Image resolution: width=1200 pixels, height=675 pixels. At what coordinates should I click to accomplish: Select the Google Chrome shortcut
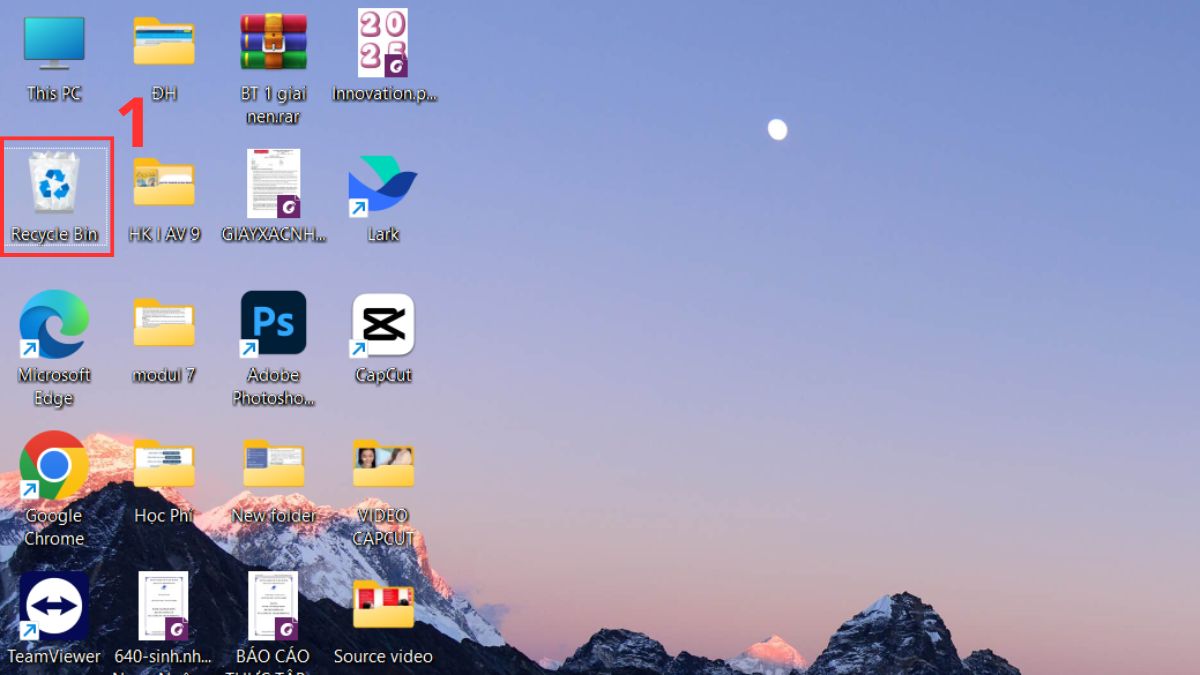coord(54,465)
